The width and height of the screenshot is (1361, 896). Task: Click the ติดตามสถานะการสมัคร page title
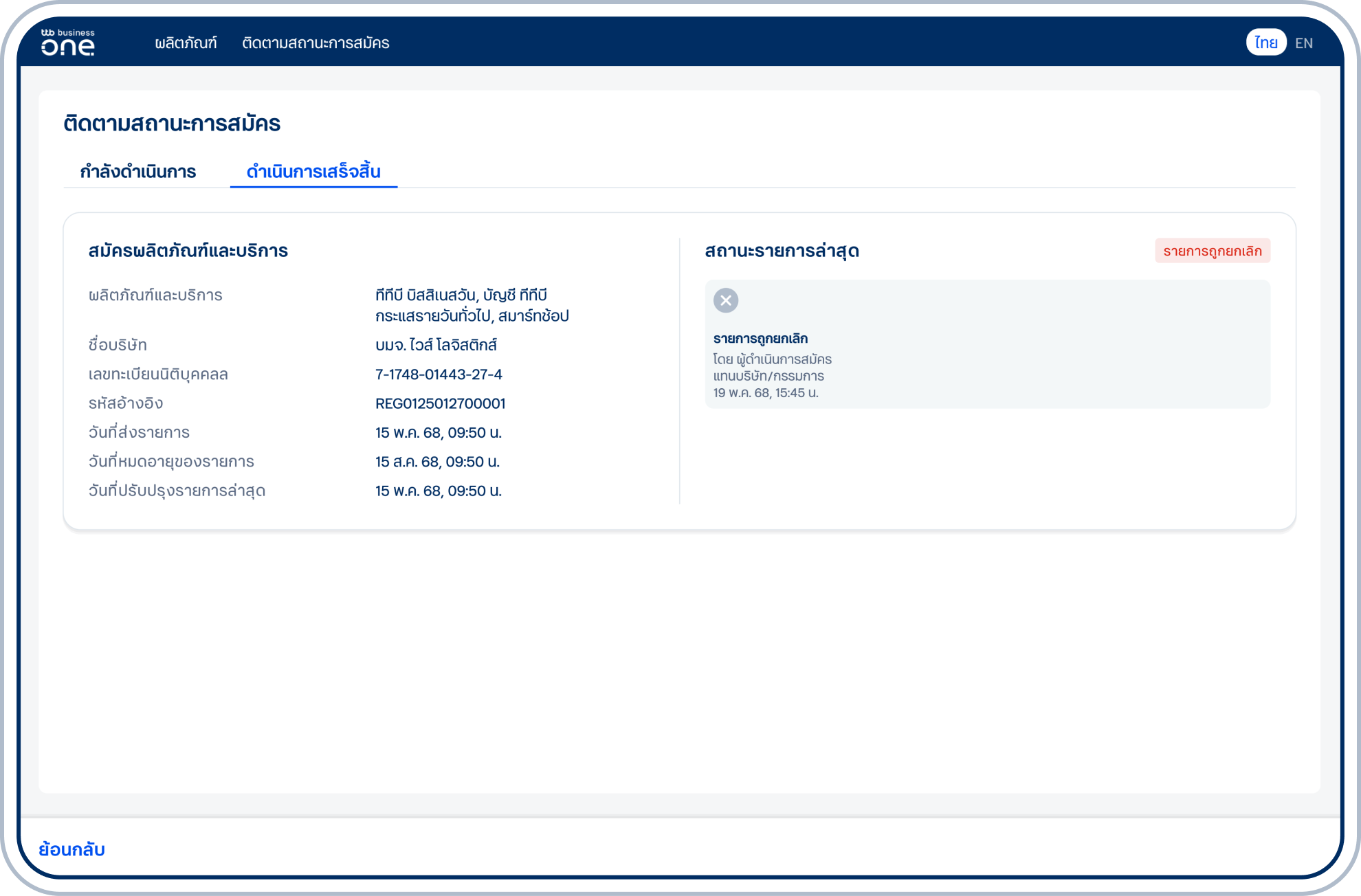click(x=172, y=124)
